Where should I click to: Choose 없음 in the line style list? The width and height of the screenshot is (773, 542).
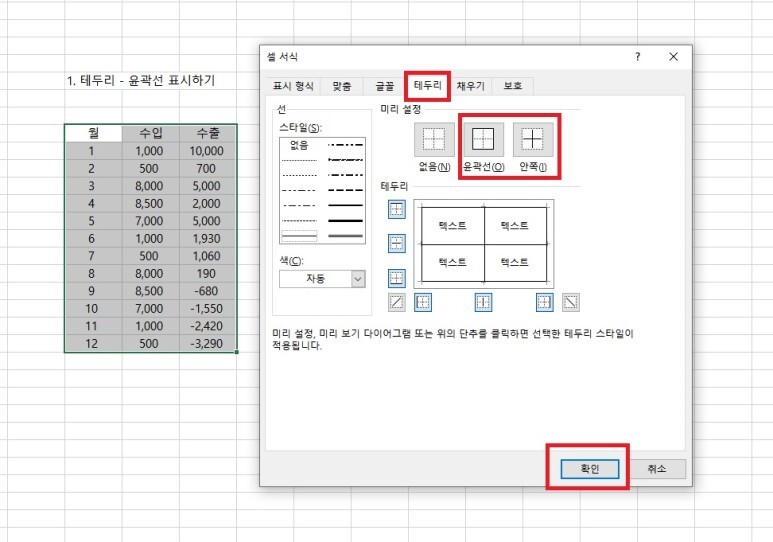click(x=299, y=145)
